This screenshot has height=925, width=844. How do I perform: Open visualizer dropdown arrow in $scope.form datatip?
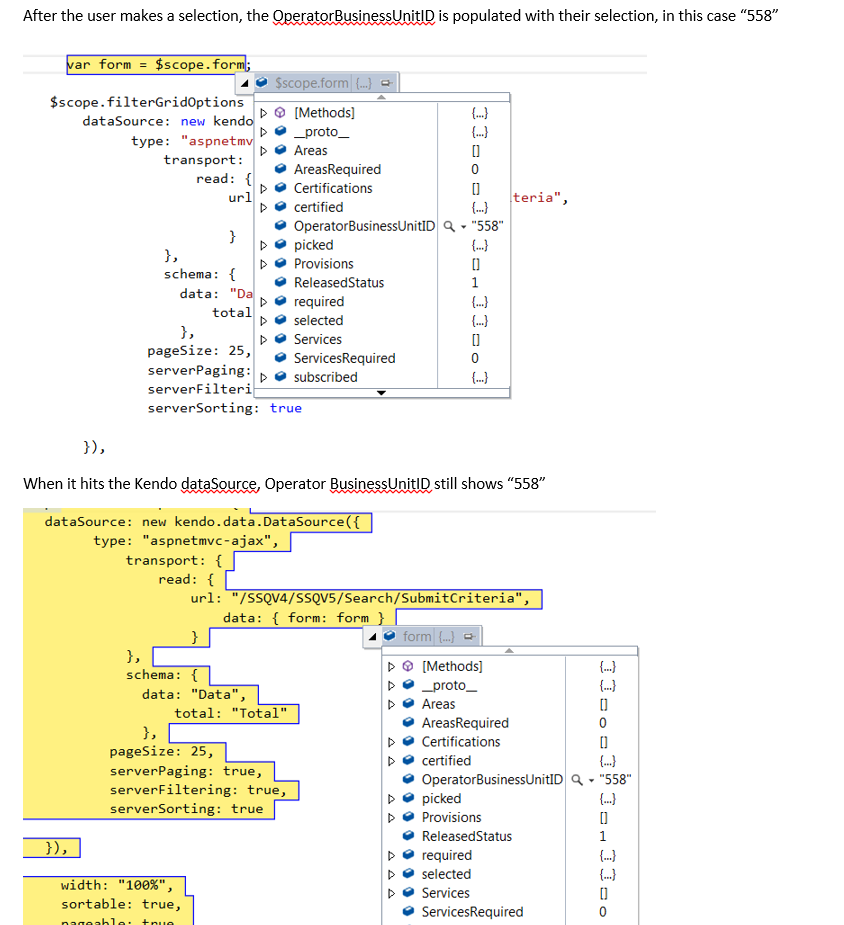point(464,227)
